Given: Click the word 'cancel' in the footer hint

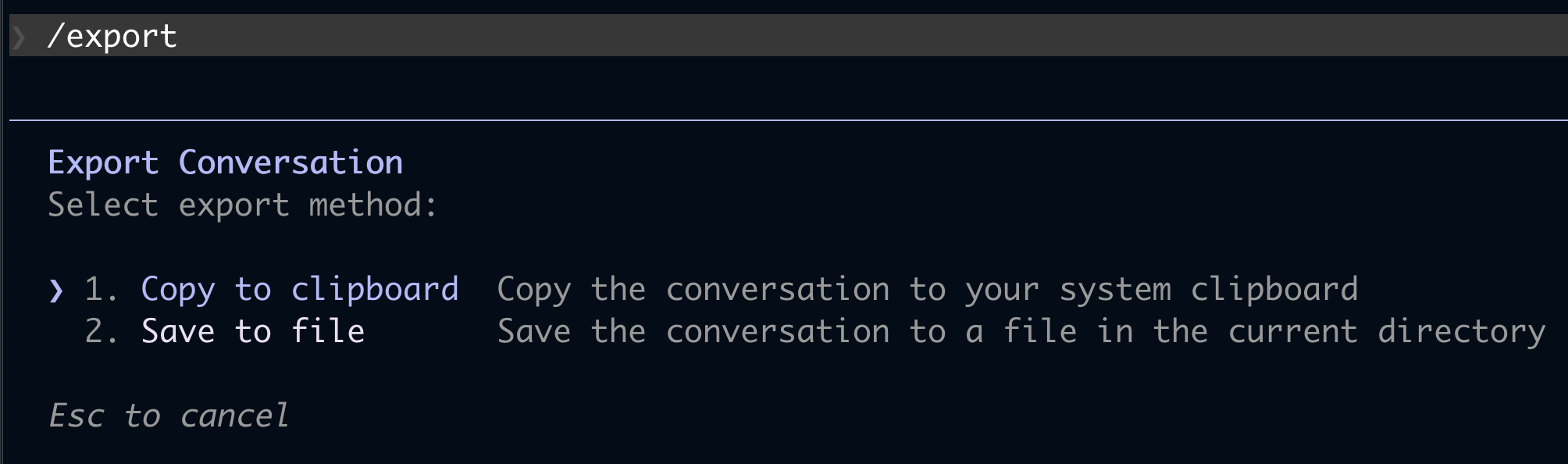Looking at the screenshot, I should tap(234, 416).
